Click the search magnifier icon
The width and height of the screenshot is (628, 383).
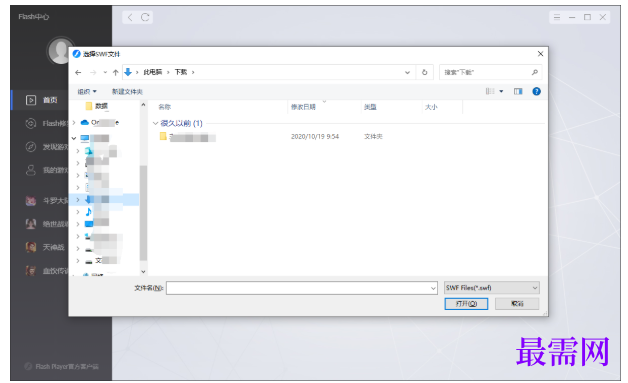tap(535, 73)
